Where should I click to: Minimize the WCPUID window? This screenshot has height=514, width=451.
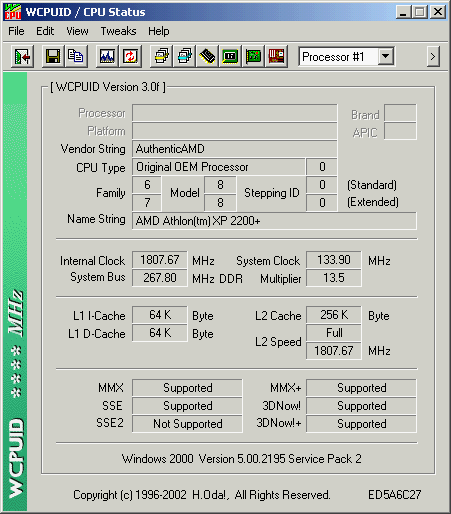(x=403, y=12)
